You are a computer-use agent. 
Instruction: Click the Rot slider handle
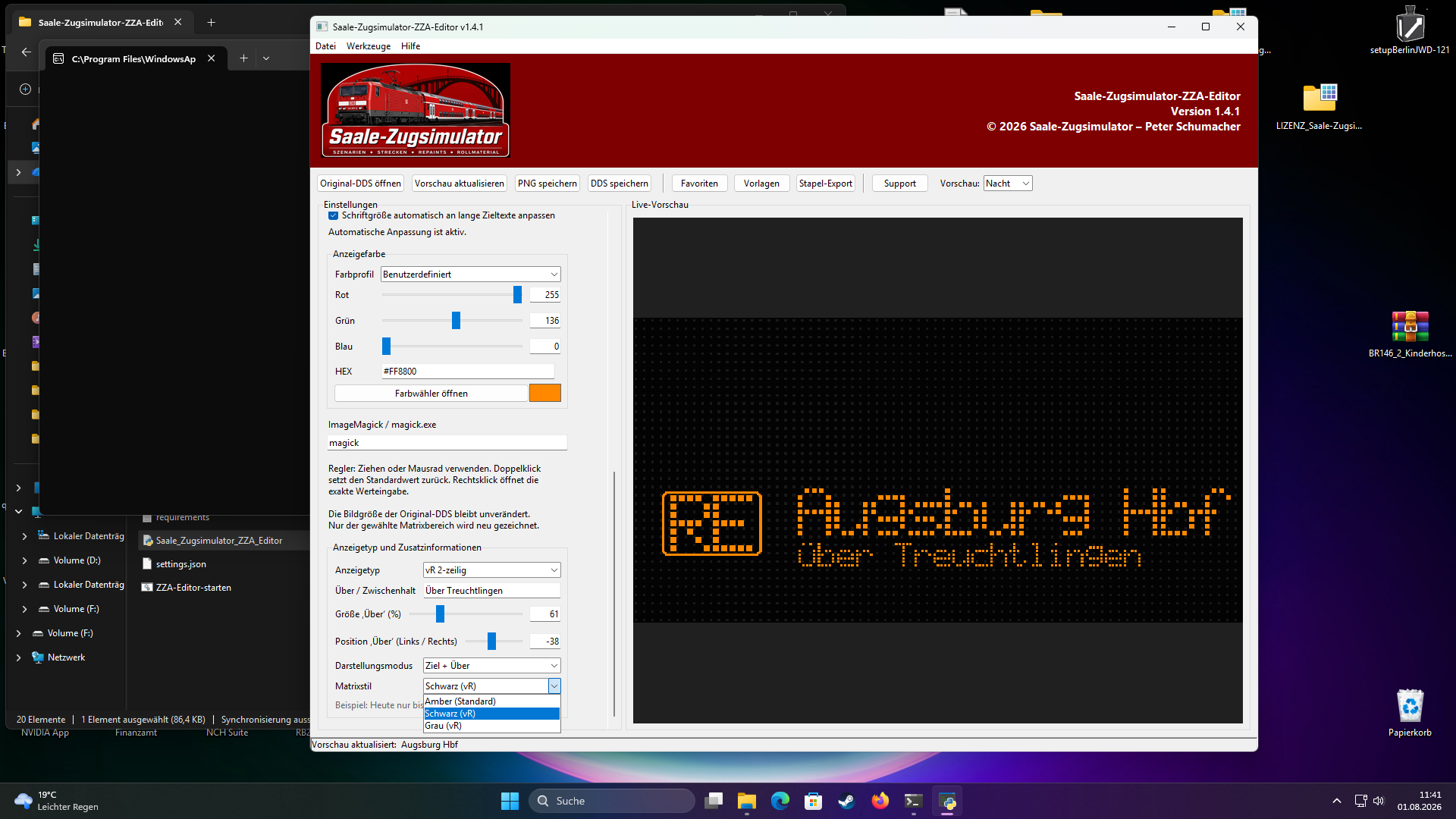point(517,295)
